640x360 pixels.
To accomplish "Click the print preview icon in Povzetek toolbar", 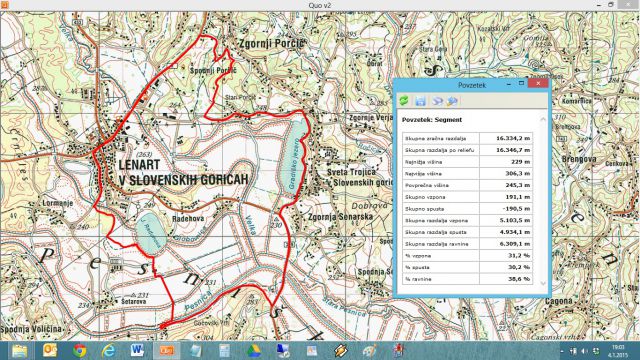I will 452,101.
